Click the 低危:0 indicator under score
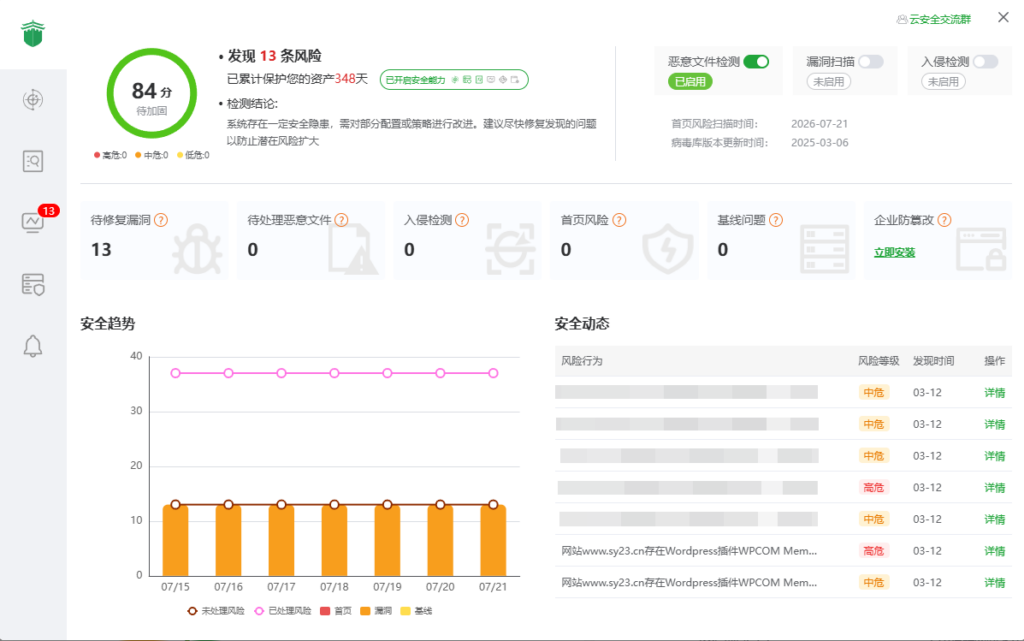The image size is (1024, 641). click(193, 155)
